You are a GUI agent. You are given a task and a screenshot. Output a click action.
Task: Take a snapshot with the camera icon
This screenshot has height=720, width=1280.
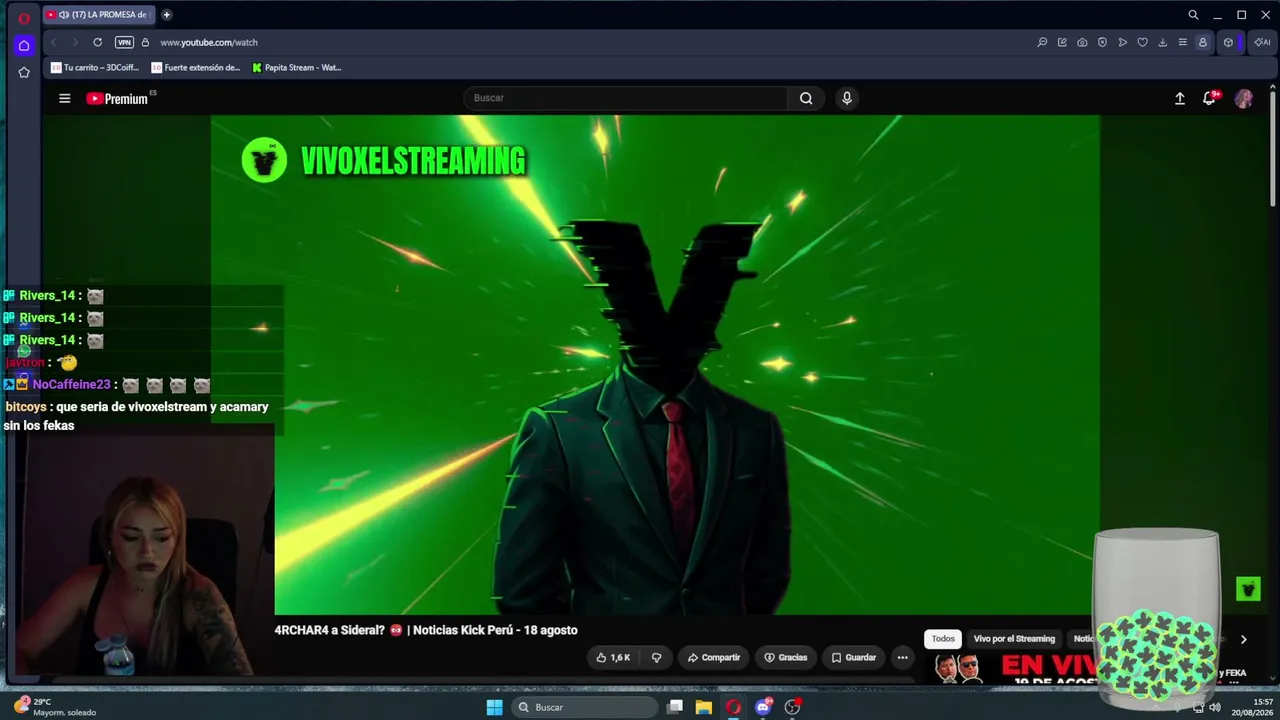pyautogui.click(x=1082, y=42)
